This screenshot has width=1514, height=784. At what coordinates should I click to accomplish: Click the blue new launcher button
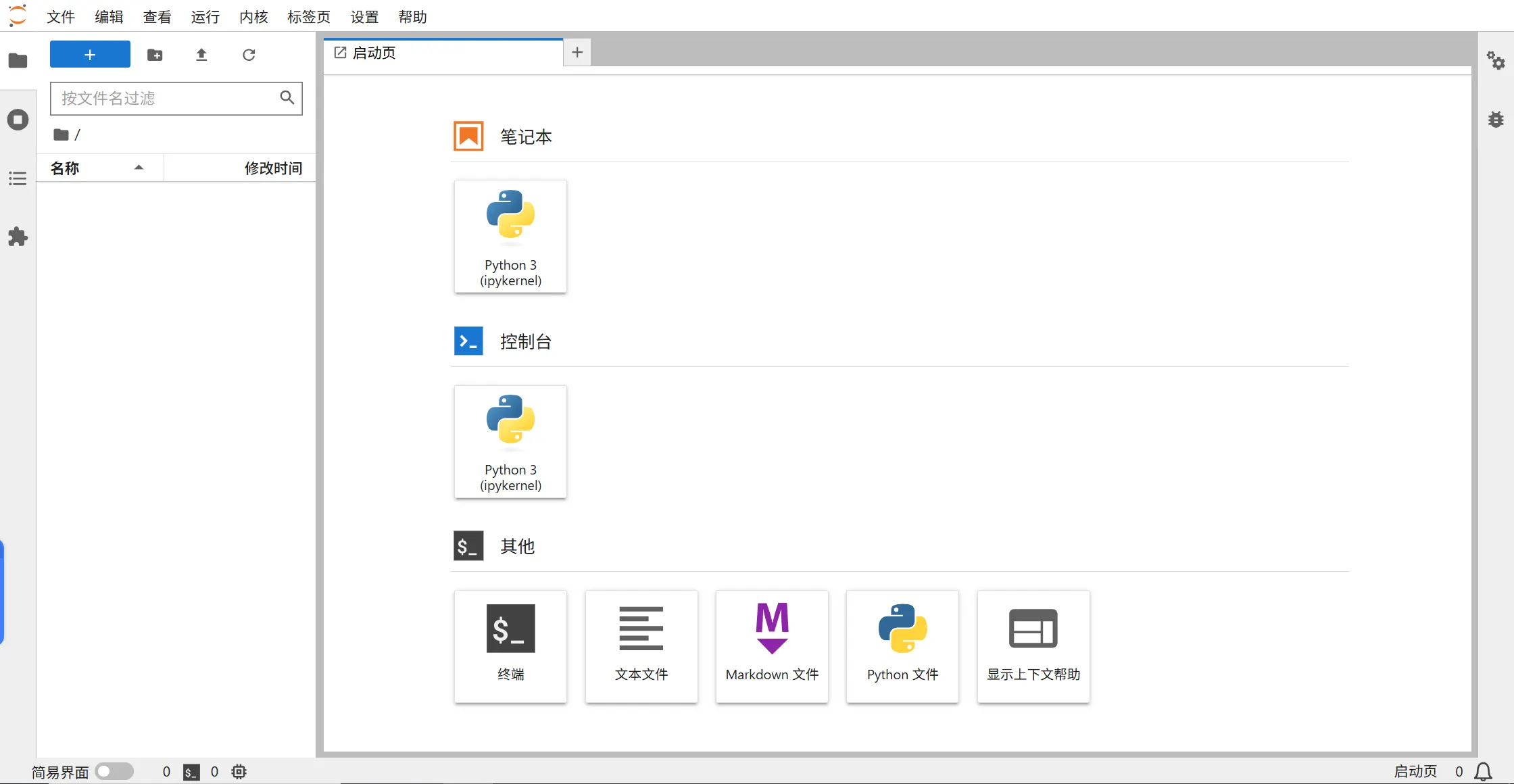coord(90,54)
